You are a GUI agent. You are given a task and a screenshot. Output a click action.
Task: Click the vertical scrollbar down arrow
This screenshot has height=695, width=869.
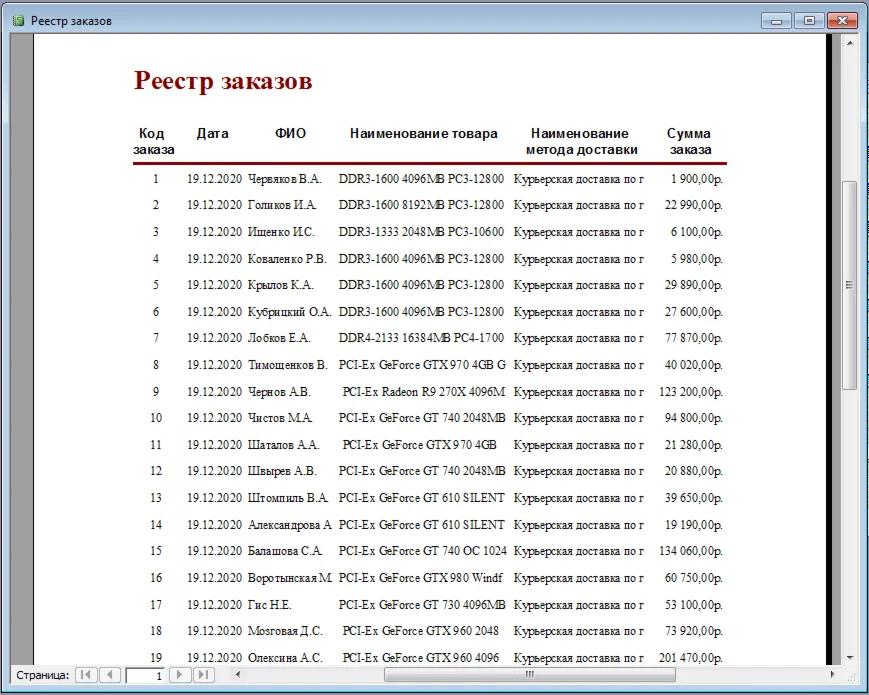pyautogui.click(x=850, y=656)
